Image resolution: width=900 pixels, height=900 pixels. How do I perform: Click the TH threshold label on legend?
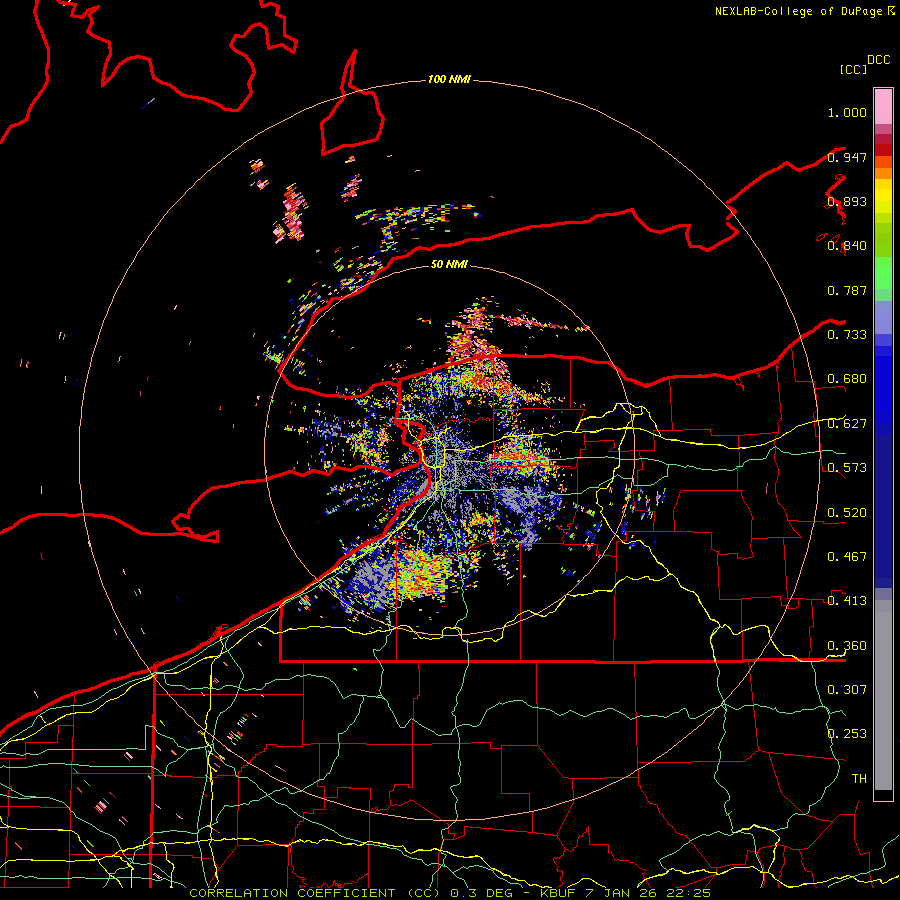(x=859, y=779)
